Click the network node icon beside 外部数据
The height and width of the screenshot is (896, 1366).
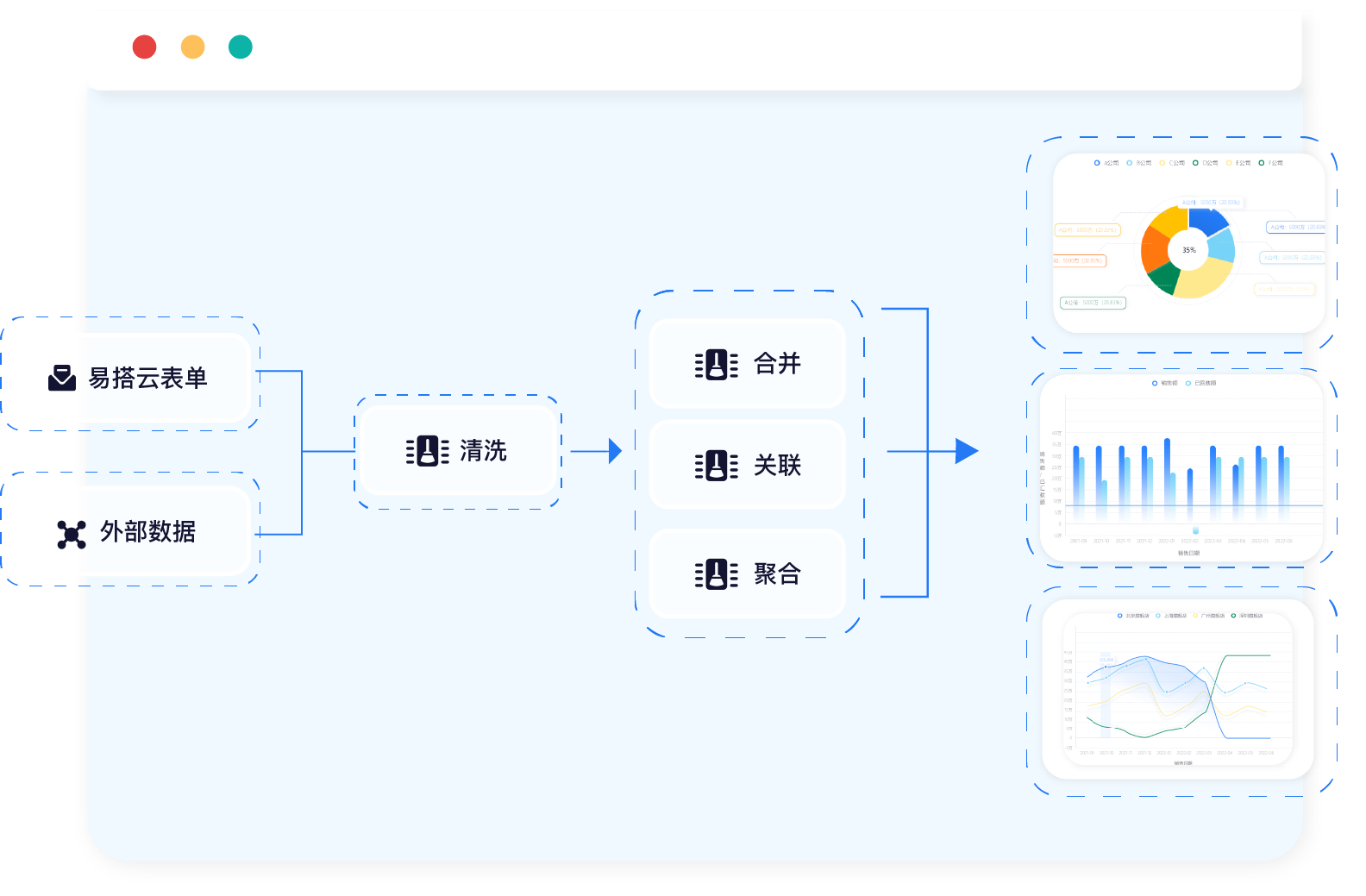click(72, 534)
